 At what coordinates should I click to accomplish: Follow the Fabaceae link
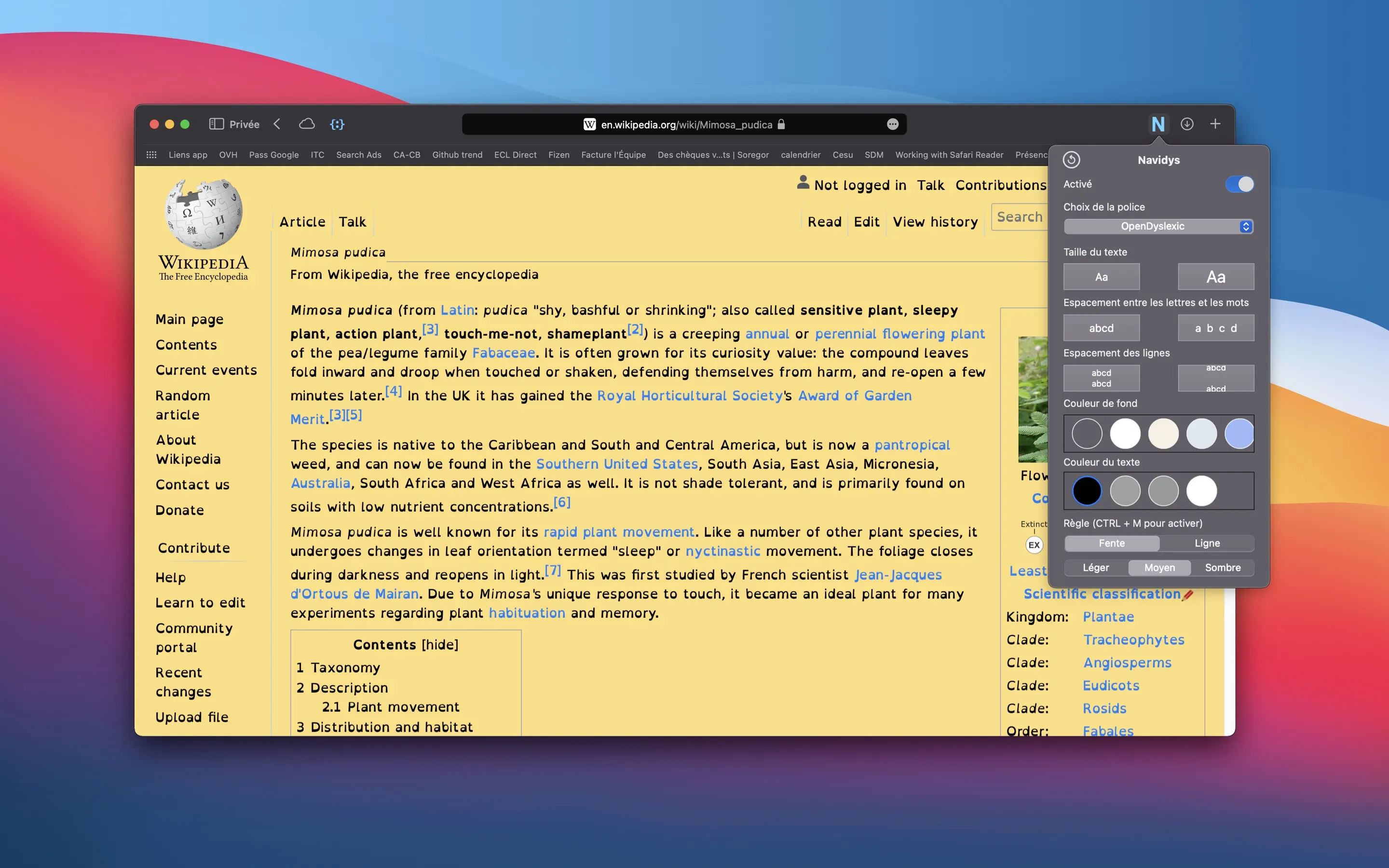[x=504, y=353]
